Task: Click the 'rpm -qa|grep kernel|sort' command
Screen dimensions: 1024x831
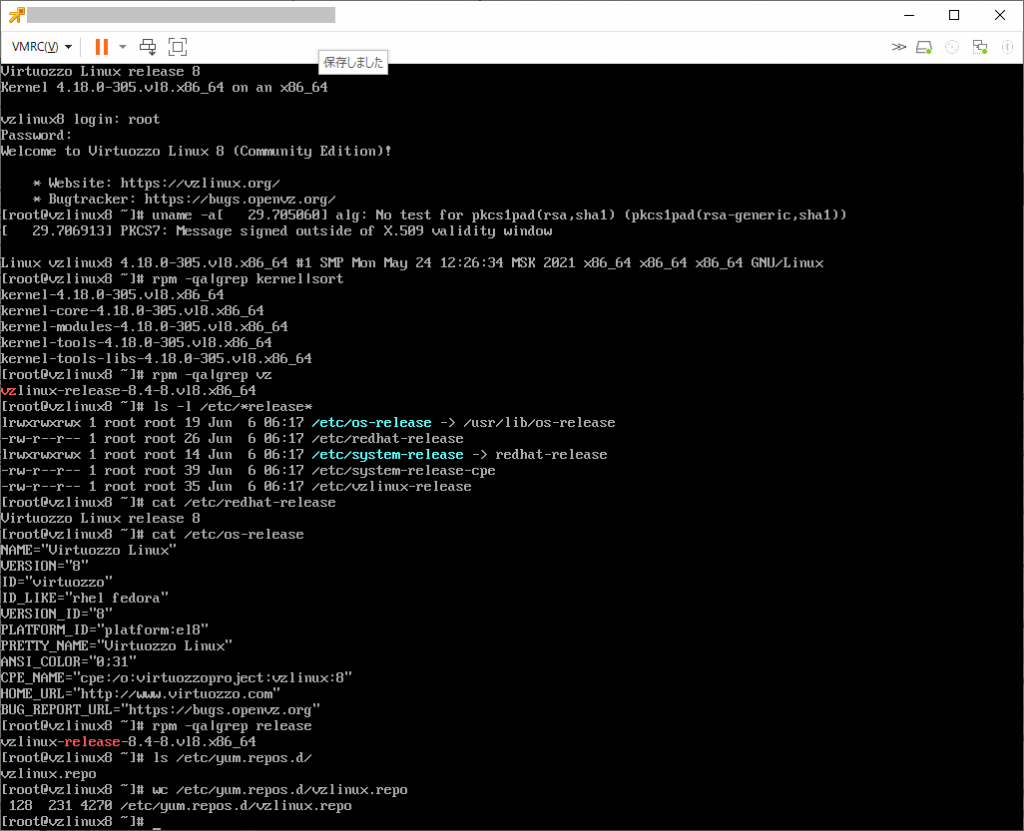Action: click(248, 278)
